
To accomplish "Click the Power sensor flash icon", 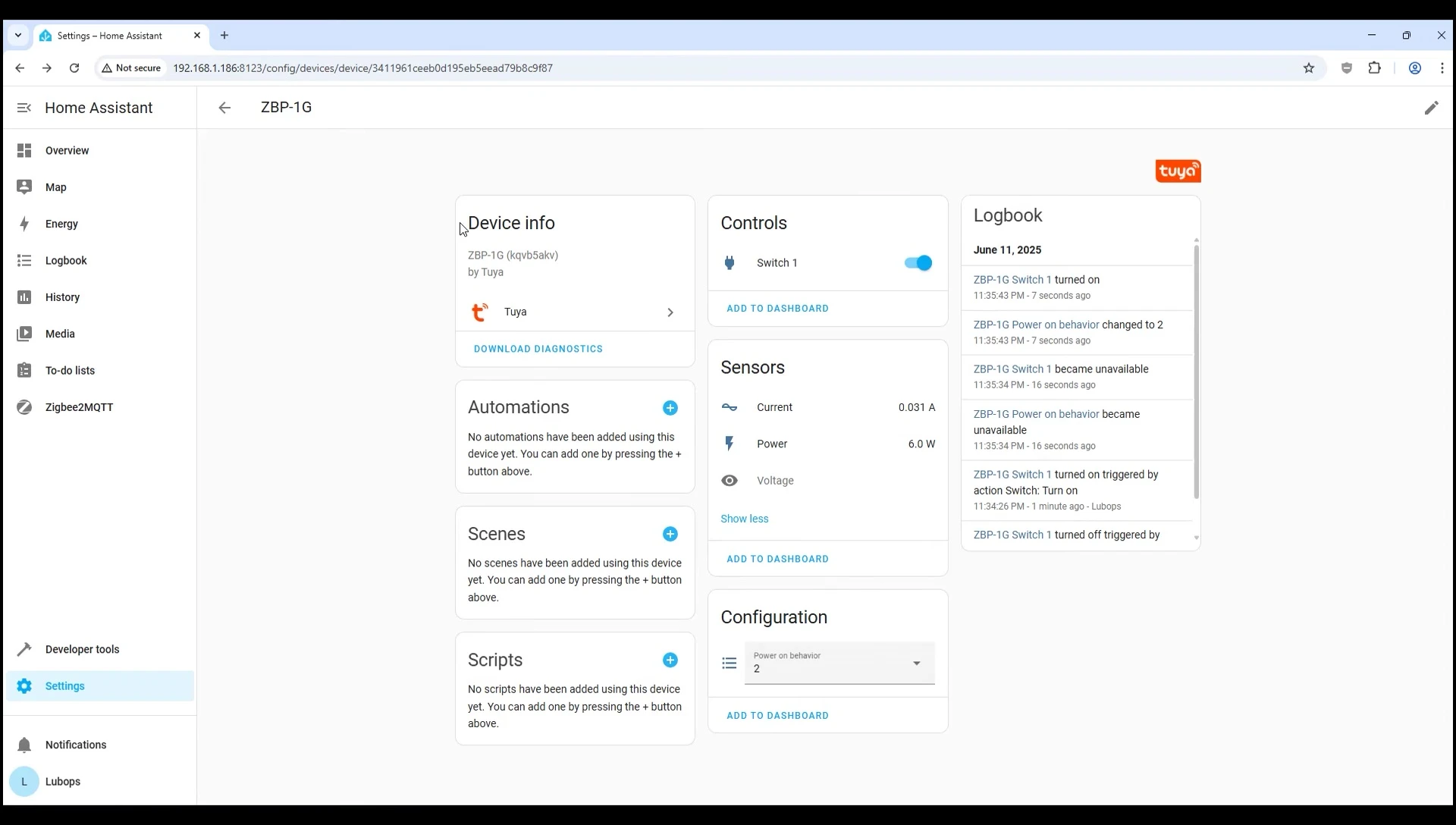I will 730,444.
